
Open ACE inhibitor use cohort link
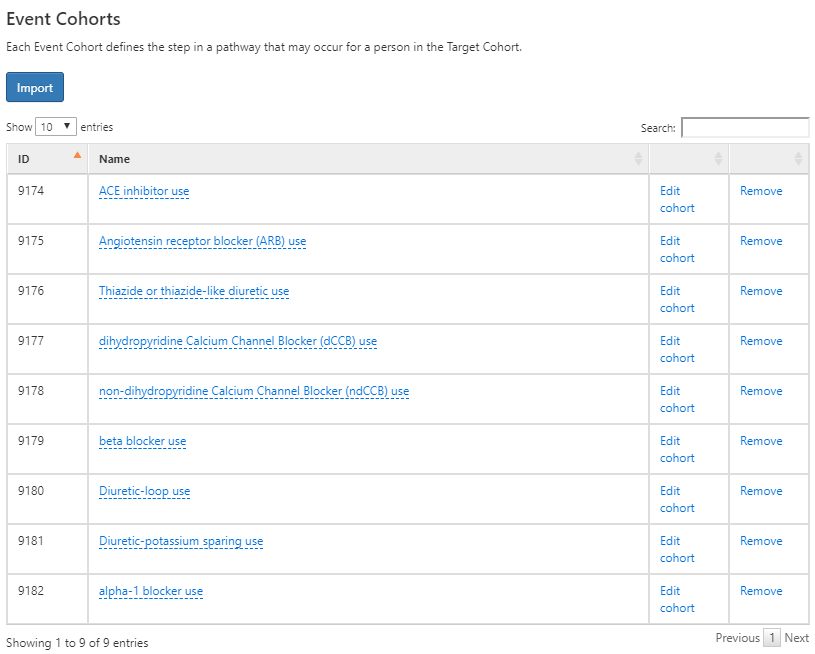click(144, 191)
